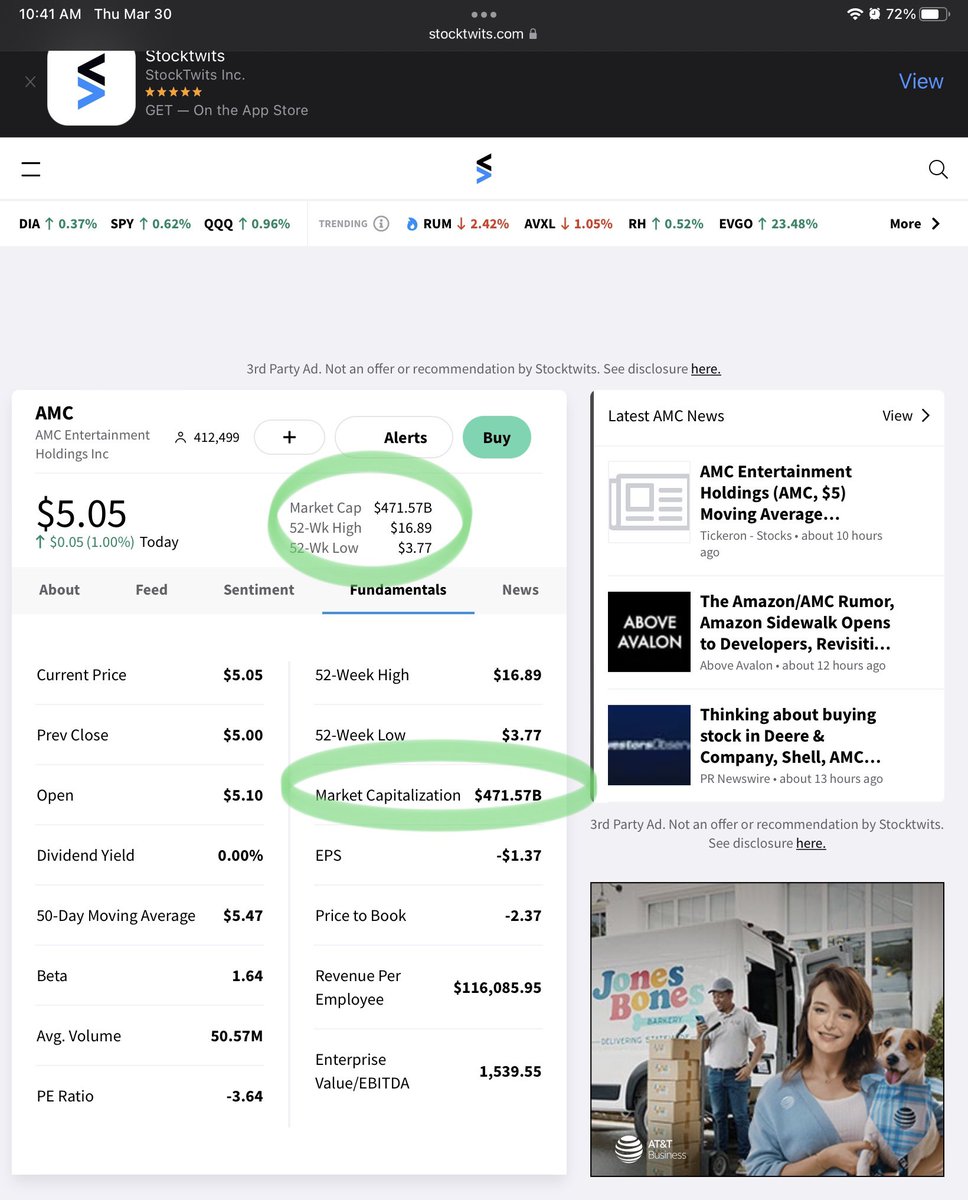Open the About tab for AMC

point(59,590)
